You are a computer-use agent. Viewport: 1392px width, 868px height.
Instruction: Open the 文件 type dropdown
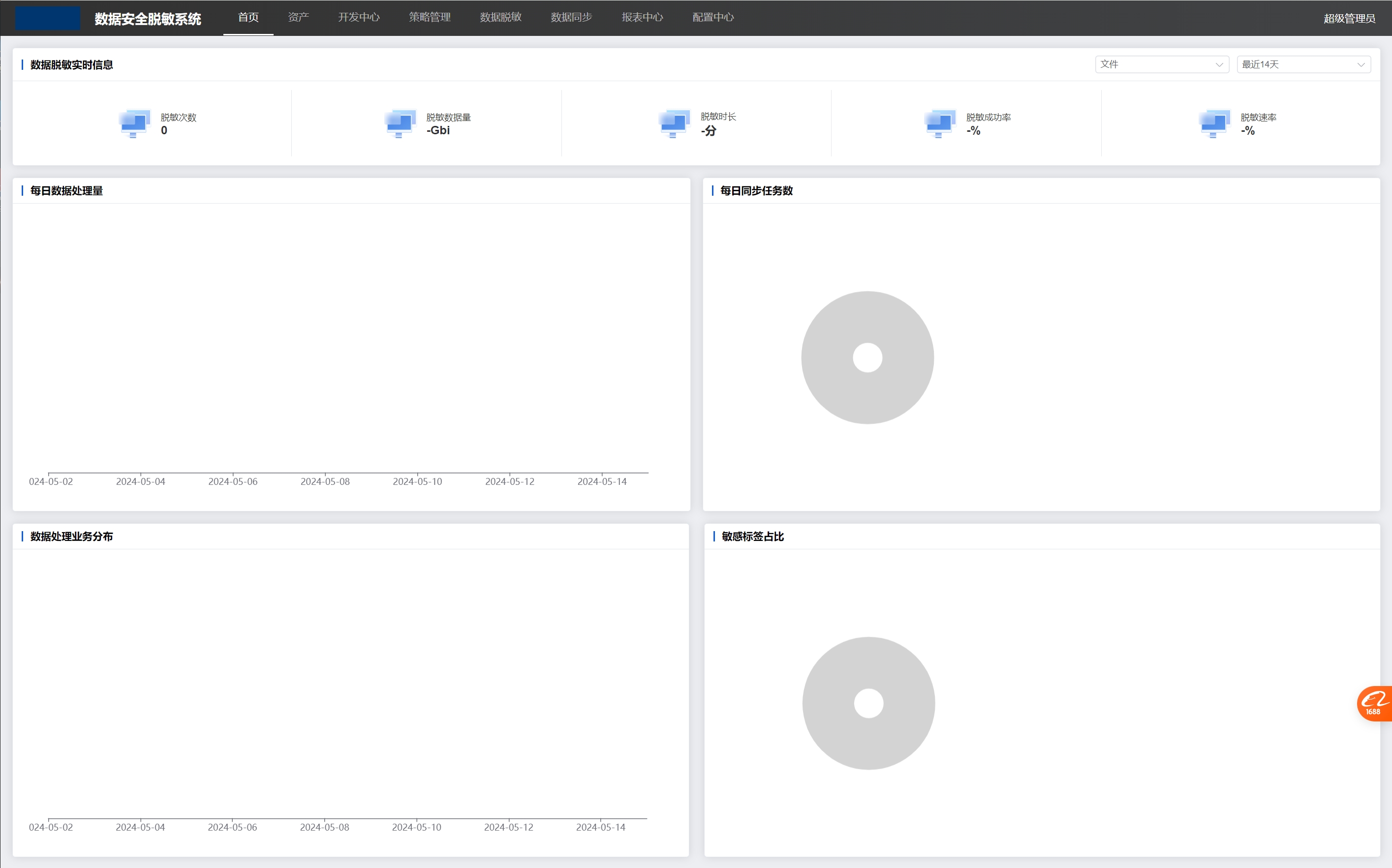(1162, 64)
